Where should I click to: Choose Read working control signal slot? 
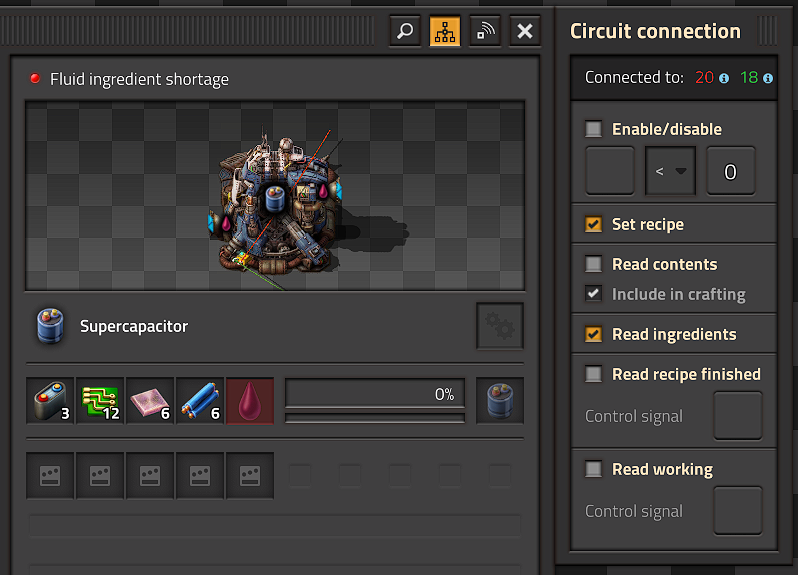pos(738,511)
